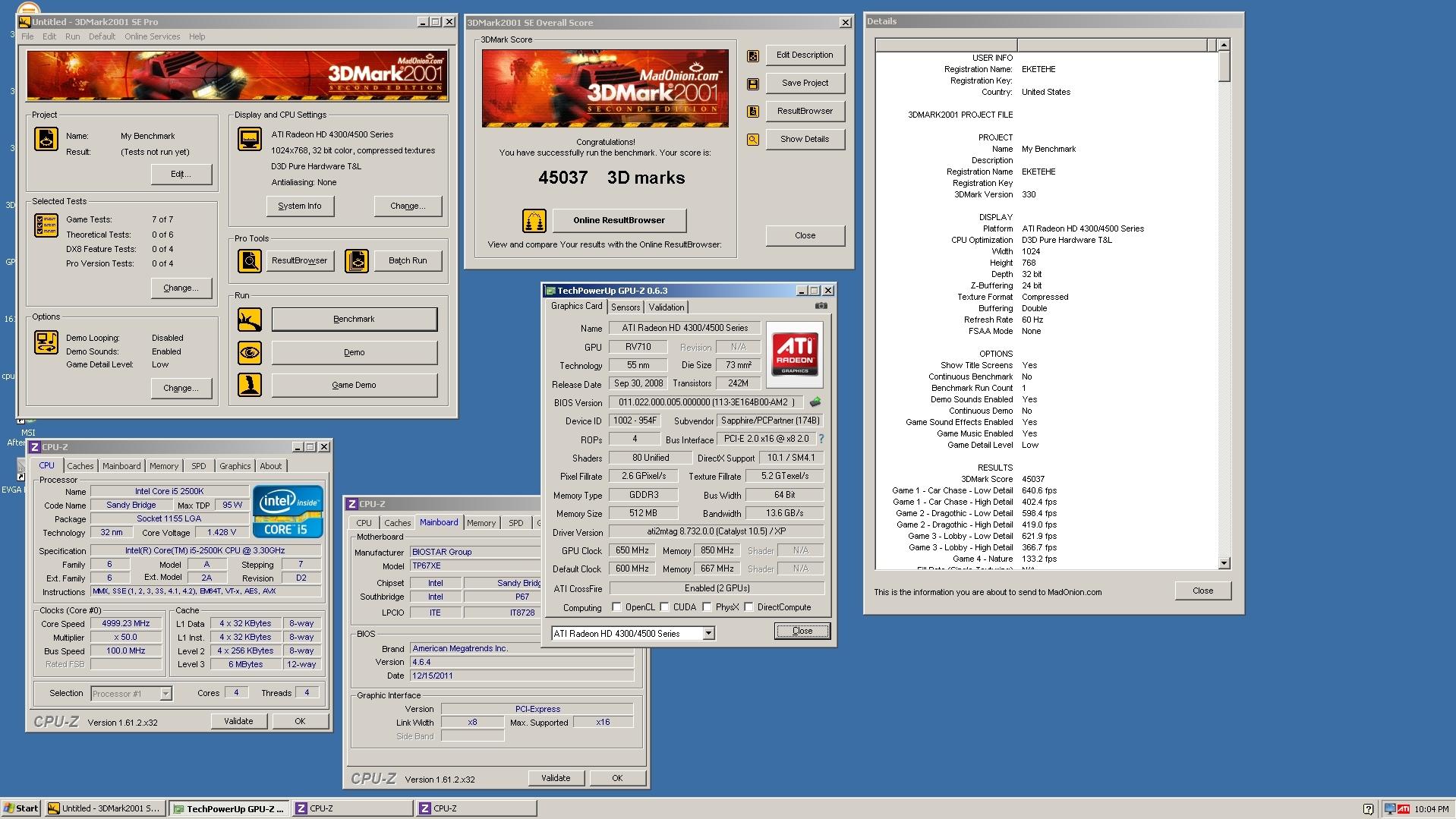Click the monitor tray icon in taskbar
The width and height of the screenshot is (1456, 819).
pyautogui.click(x=1389, y=809)
